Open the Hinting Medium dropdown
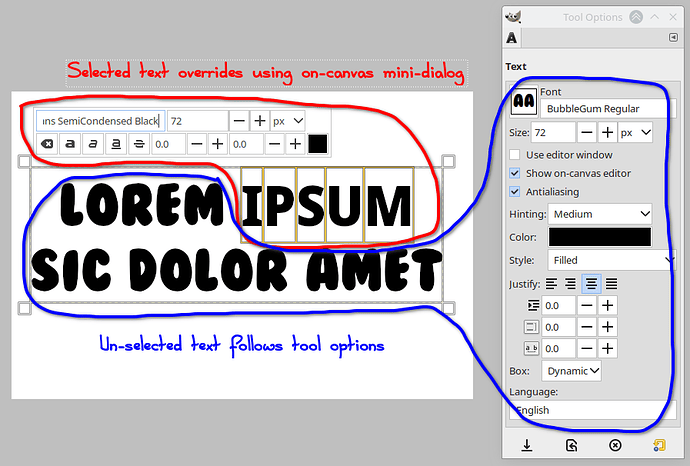This screenshot has width=690, height=466. click(x=600, y=214)
